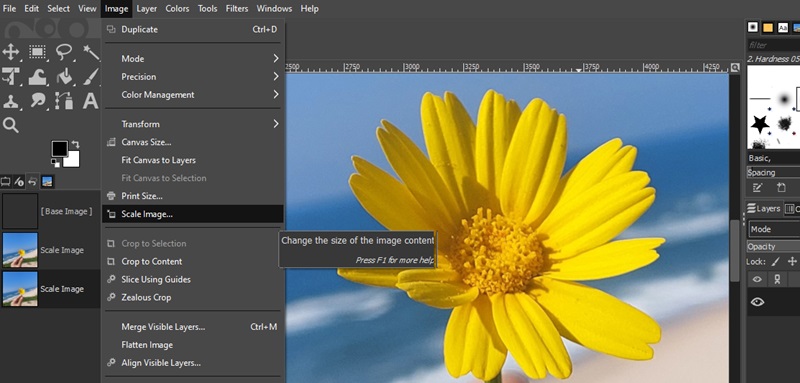Open the Fonts tab in right dock
Screen dimensions: 800x383
tap(783, 28)
